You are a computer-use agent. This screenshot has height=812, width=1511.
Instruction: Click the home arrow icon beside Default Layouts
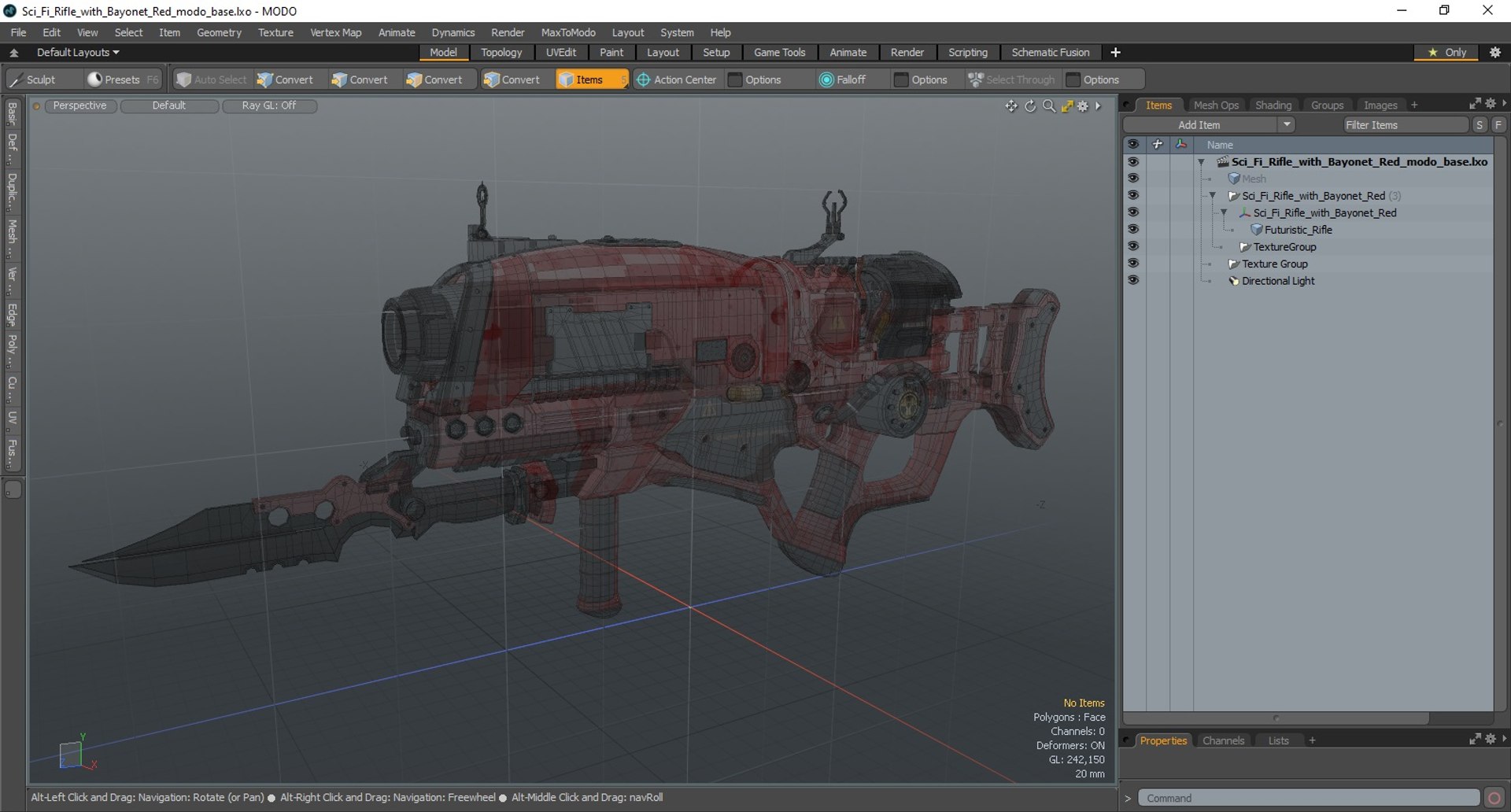(14, 53)
